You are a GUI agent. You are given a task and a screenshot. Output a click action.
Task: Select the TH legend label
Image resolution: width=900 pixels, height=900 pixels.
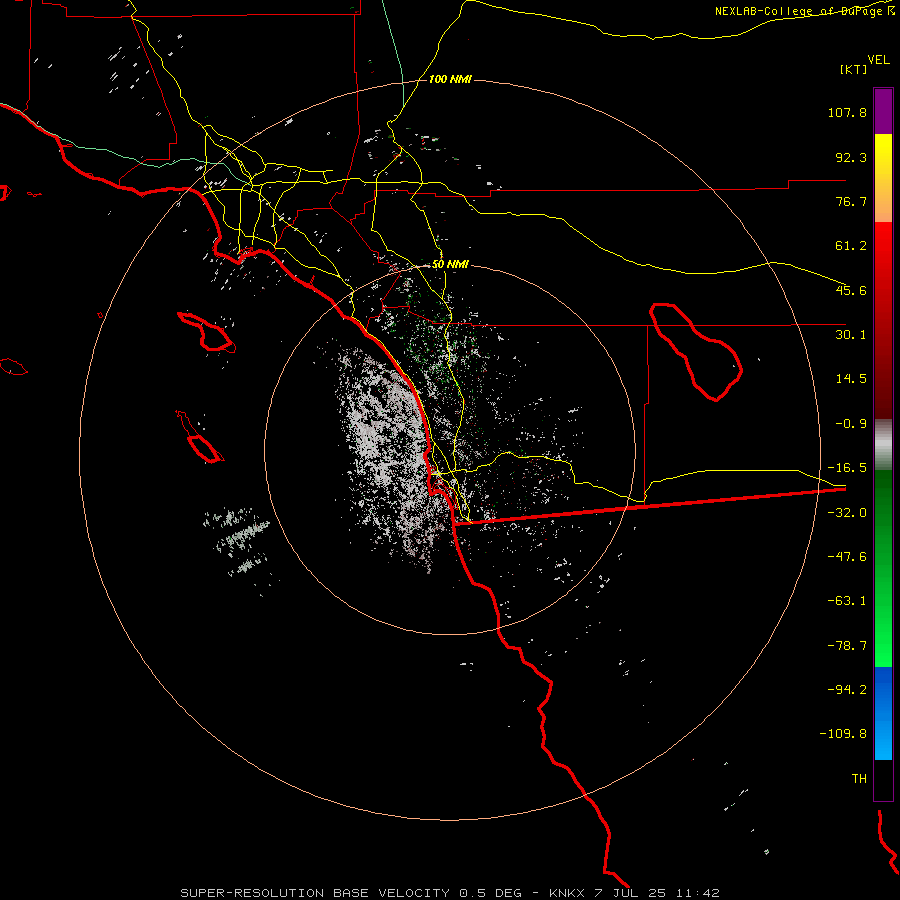pyautogui.click(x=859, y=779)
